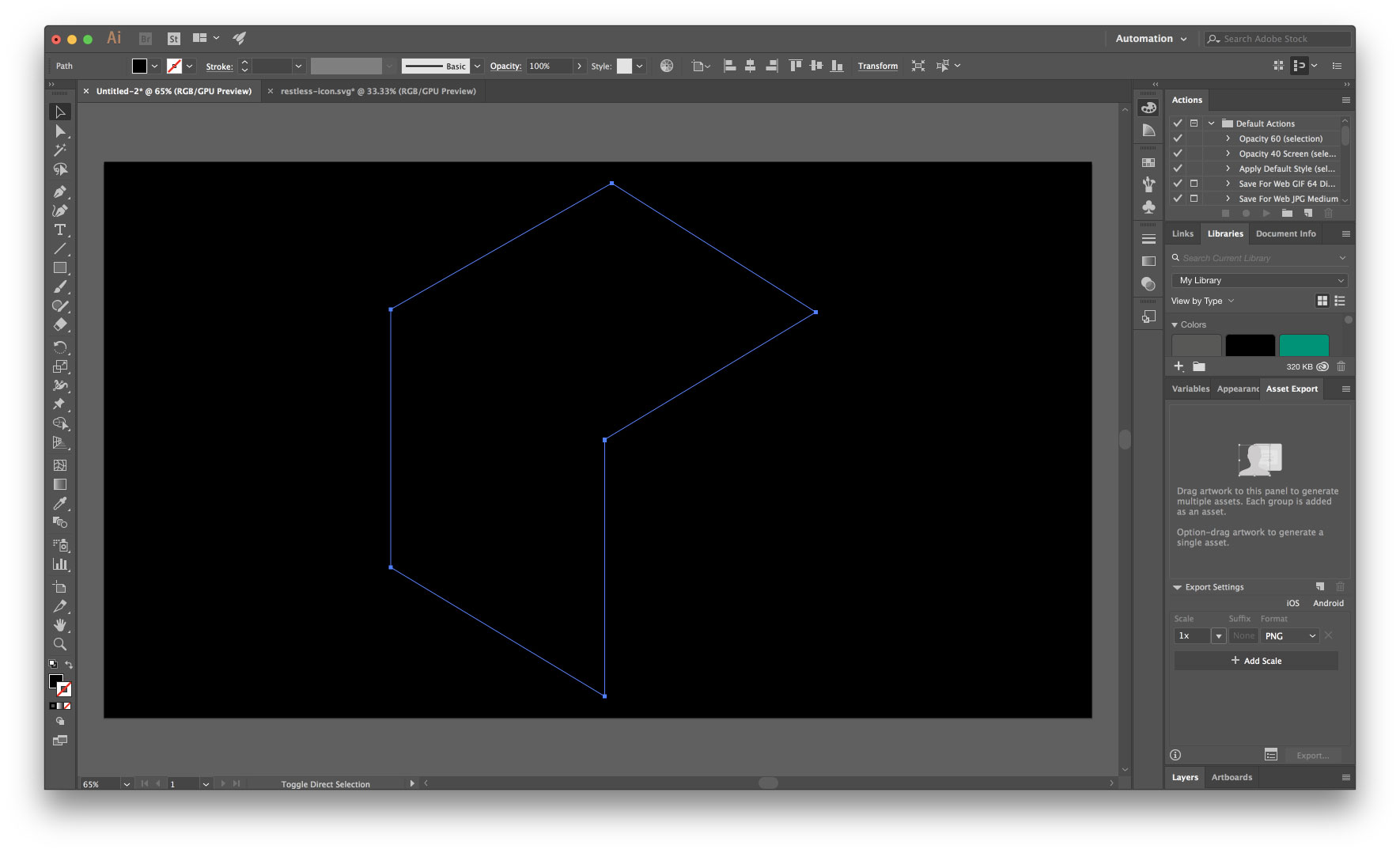Toggle the dialog box for Save For Web GIF 64
This screenshot has height=853, width=1400.
1195,184
